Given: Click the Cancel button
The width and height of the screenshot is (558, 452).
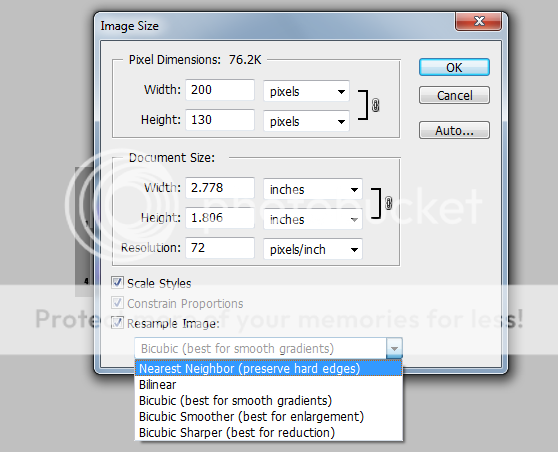Looking at the screenshot, I should pos(454,95).
